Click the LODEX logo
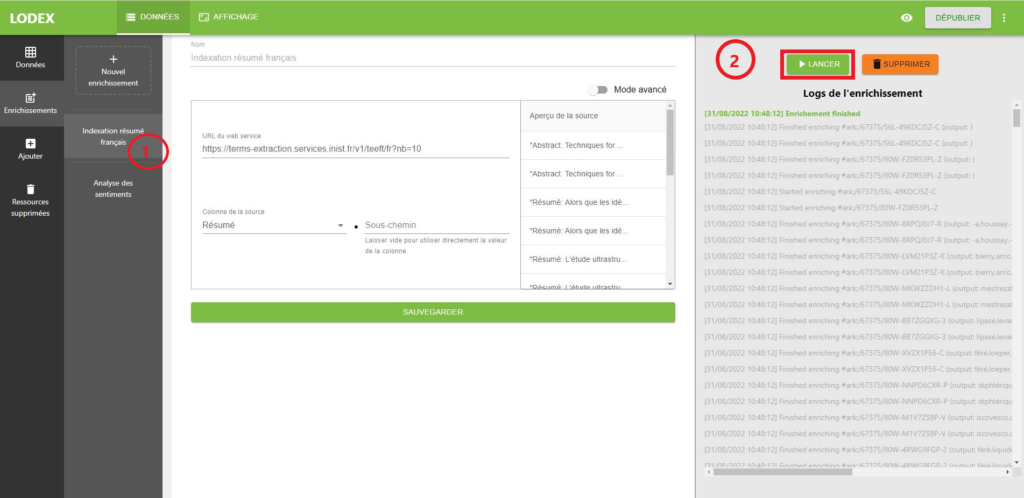 tap(32, 18)
